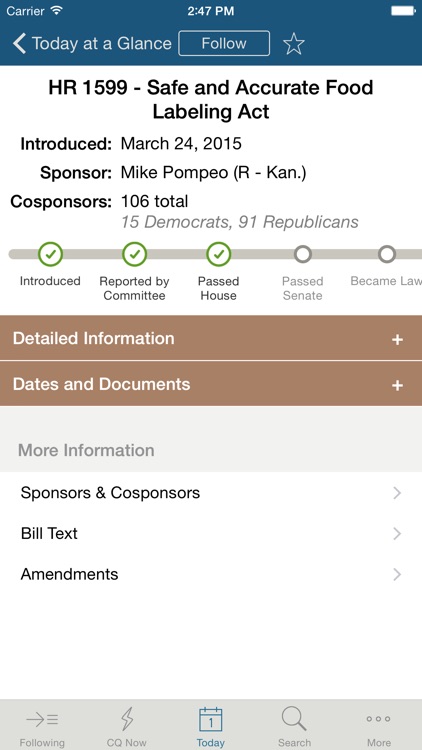The image size is (422, 750).
Task: Expand the Detailed Information section
Action: coord(211,338)
